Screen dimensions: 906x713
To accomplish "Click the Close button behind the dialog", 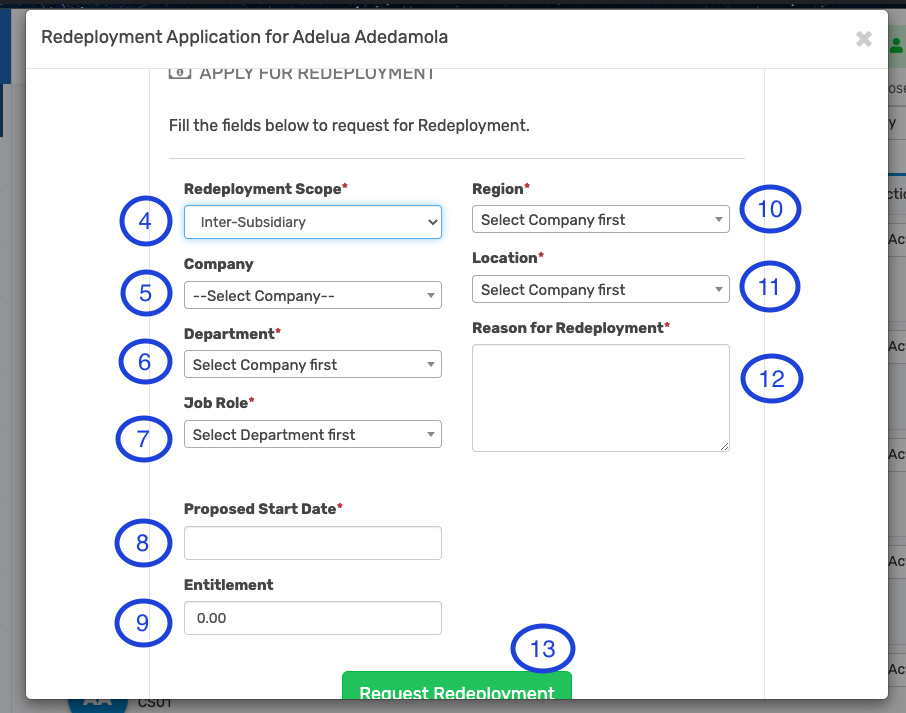I will (x=897, y=87).
